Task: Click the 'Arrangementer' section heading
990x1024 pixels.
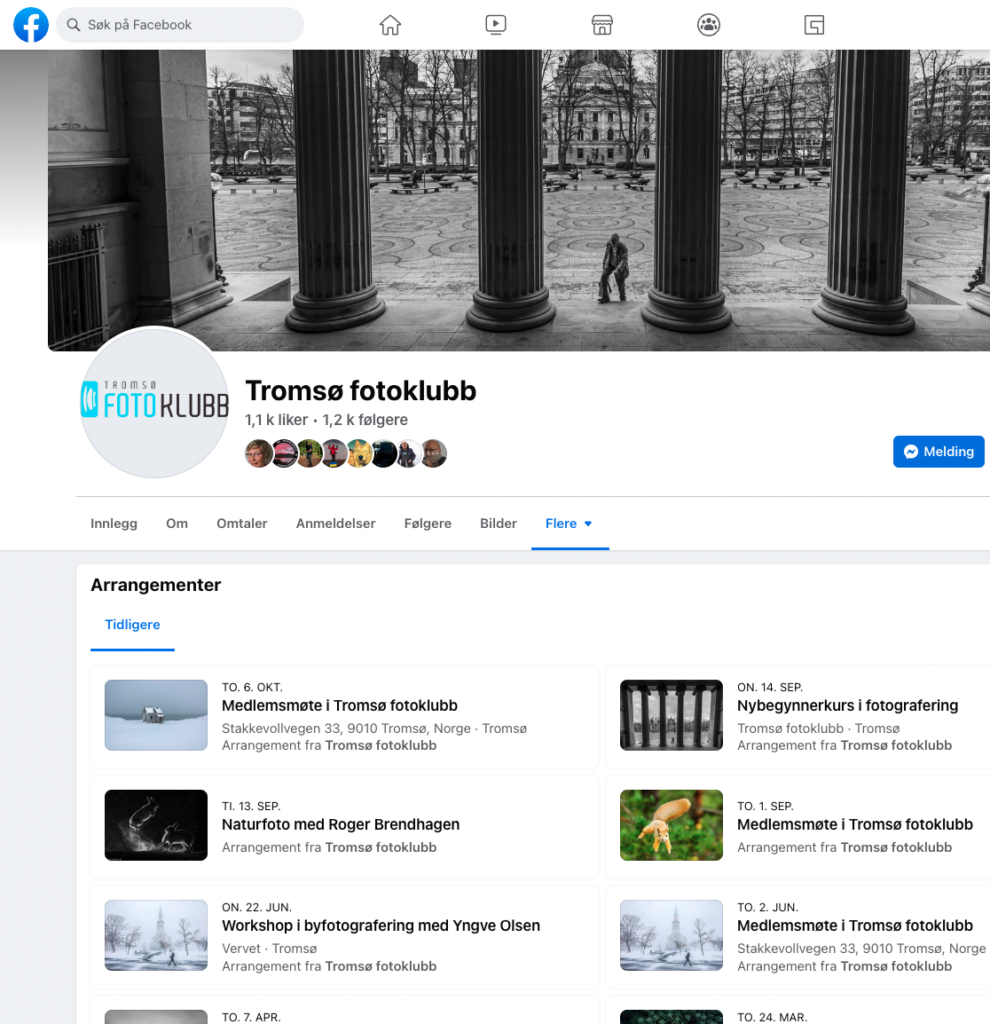Action: 155,584
